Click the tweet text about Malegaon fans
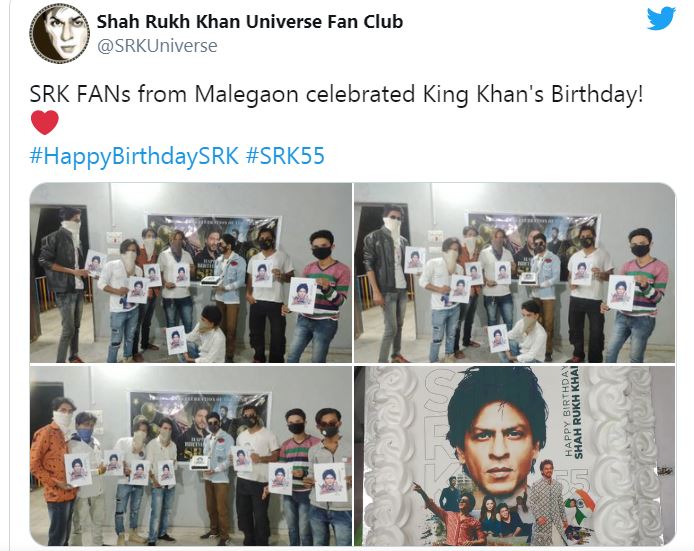Image resolution: width=694 pixels, height=551 pixels. (x=336, y=94)
